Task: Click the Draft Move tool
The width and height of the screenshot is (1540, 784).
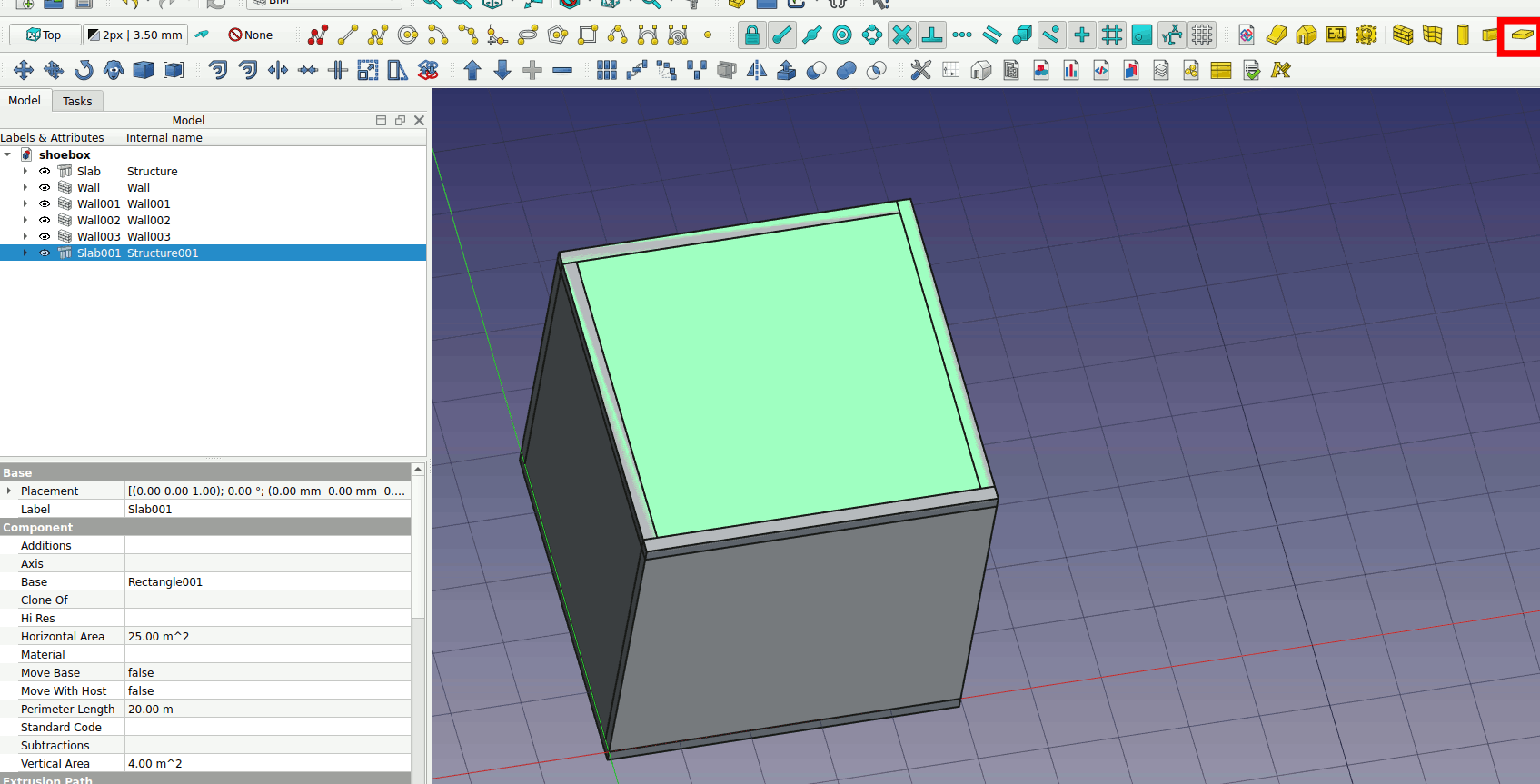Action: click(x=24, y=70)
